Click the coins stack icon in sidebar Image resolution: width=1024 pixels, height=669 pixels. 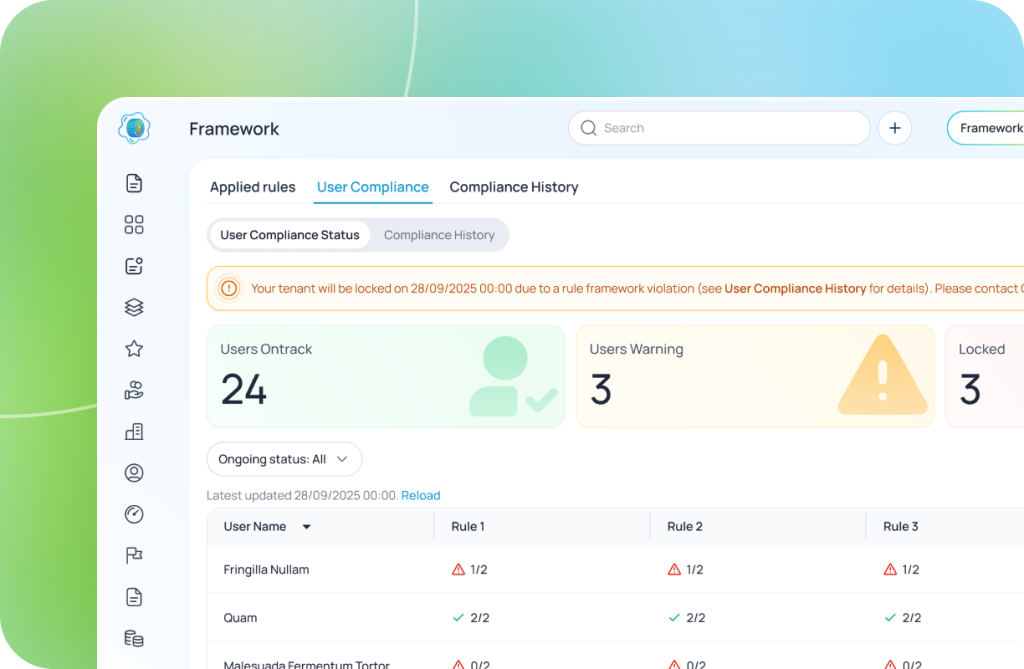tap(134, 638)
